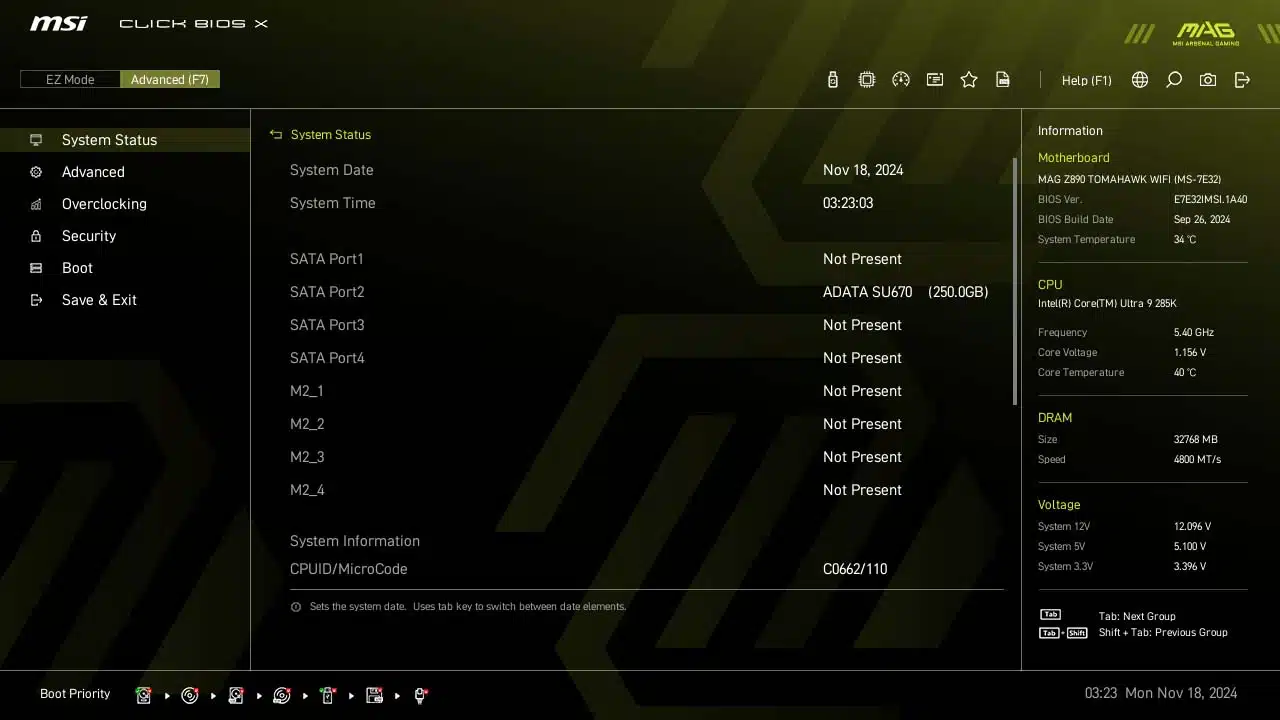Select first hard disk icon in Boot Priority
This screenshot has width=1280, height=720.
[144, 695]
